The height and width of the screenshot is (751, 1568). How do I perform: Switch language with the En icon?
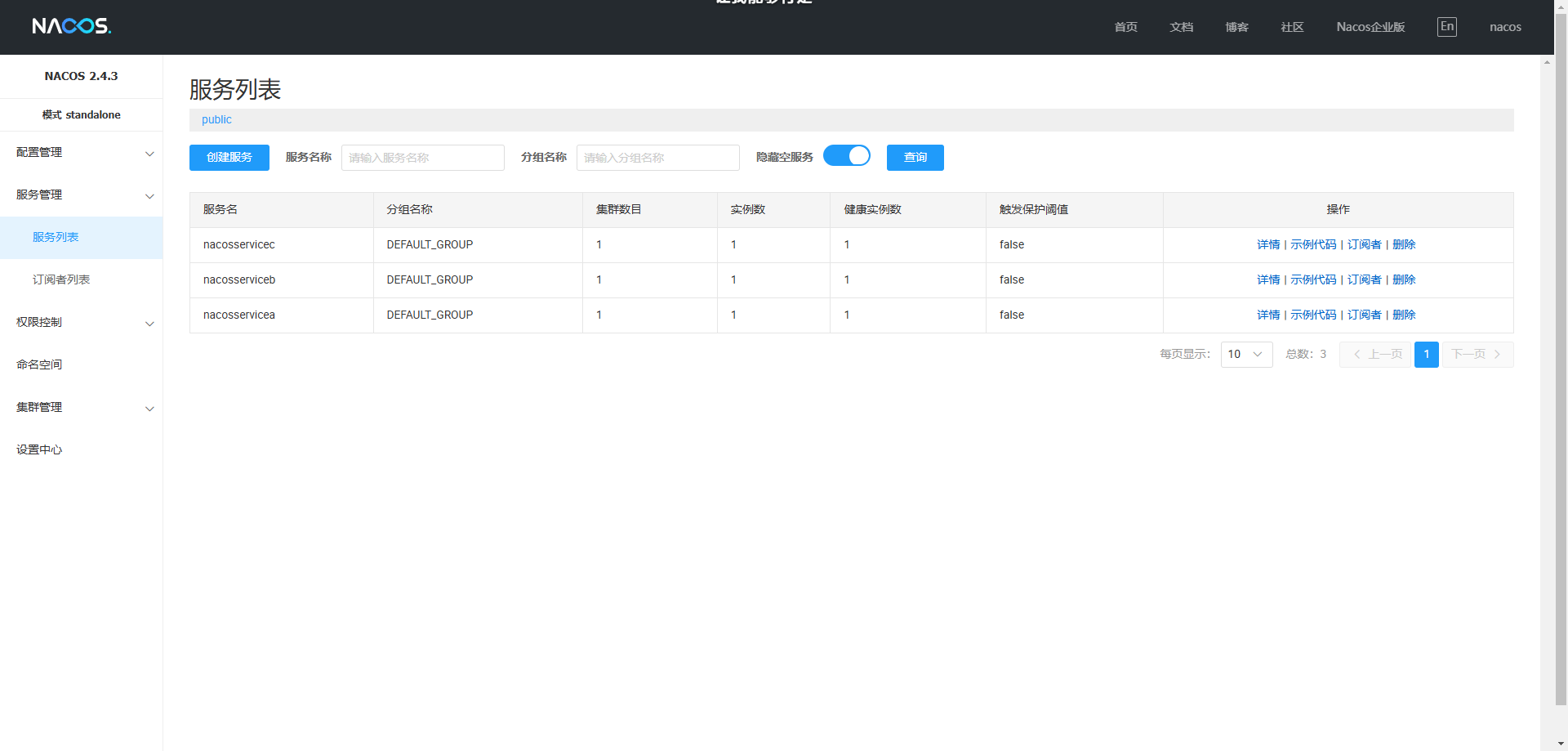[x=1446, y=27]
